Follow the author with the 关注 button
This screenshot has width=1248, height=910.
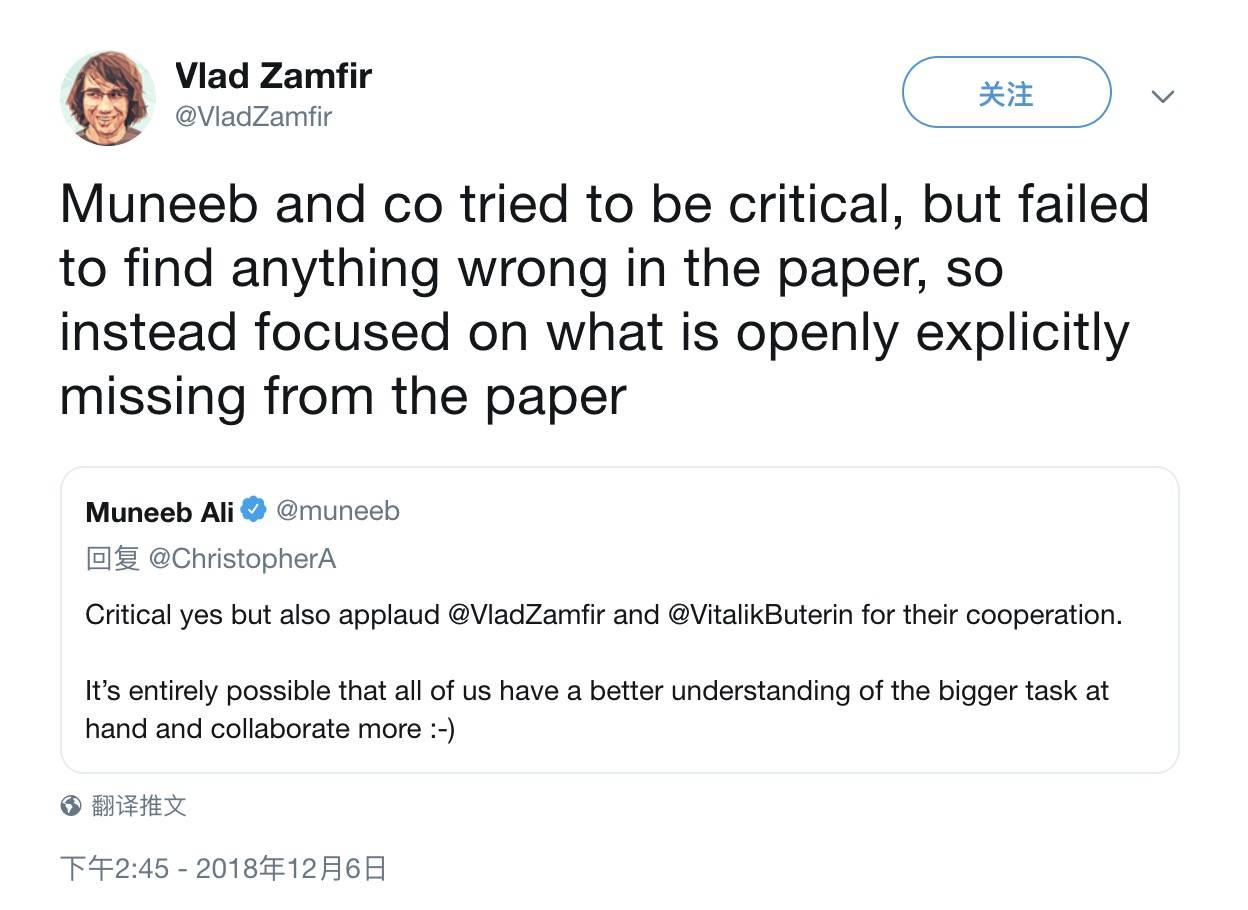(x=1006, y=92)
